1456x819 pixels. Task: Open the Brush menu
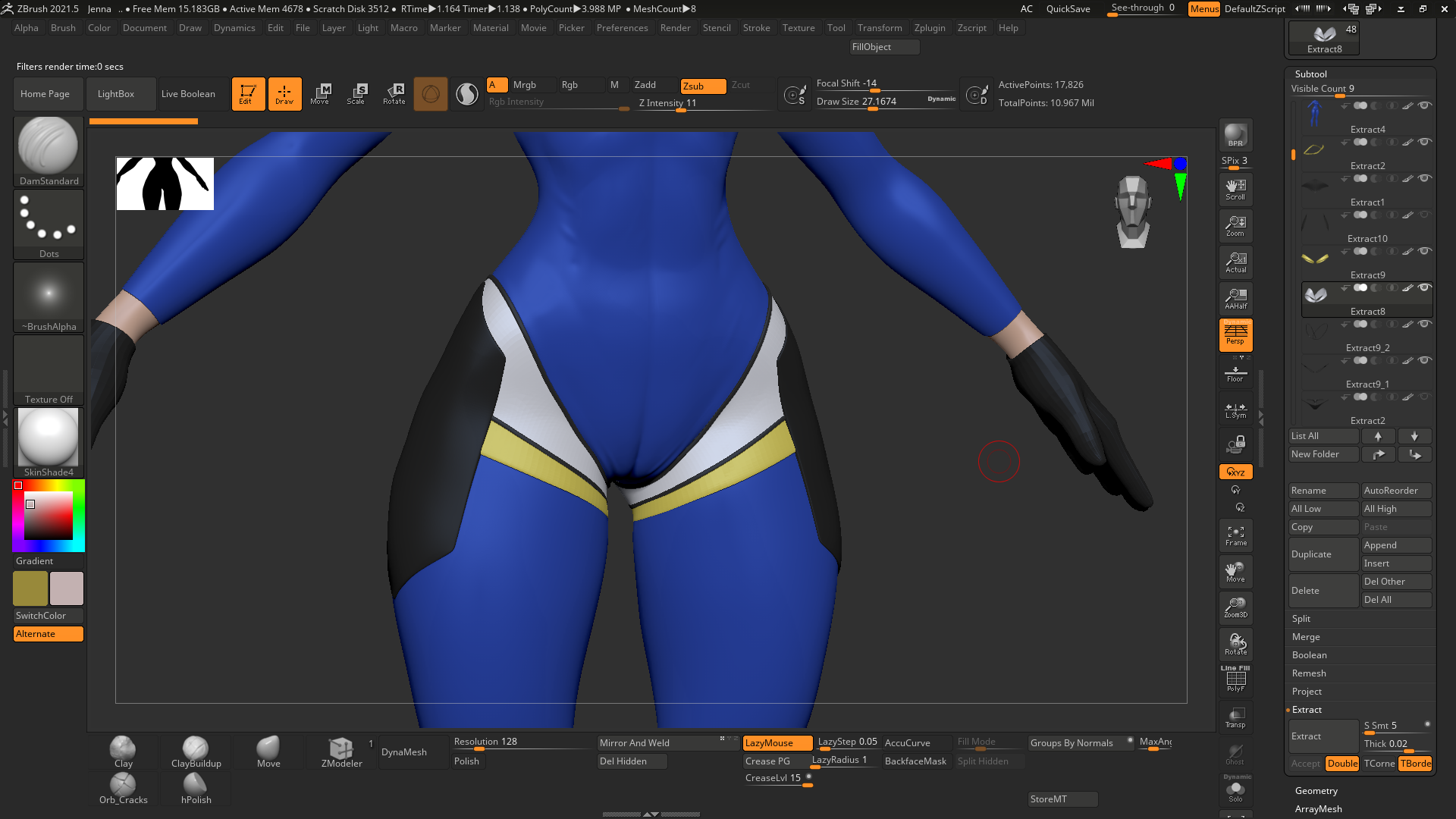pos(63,28)
